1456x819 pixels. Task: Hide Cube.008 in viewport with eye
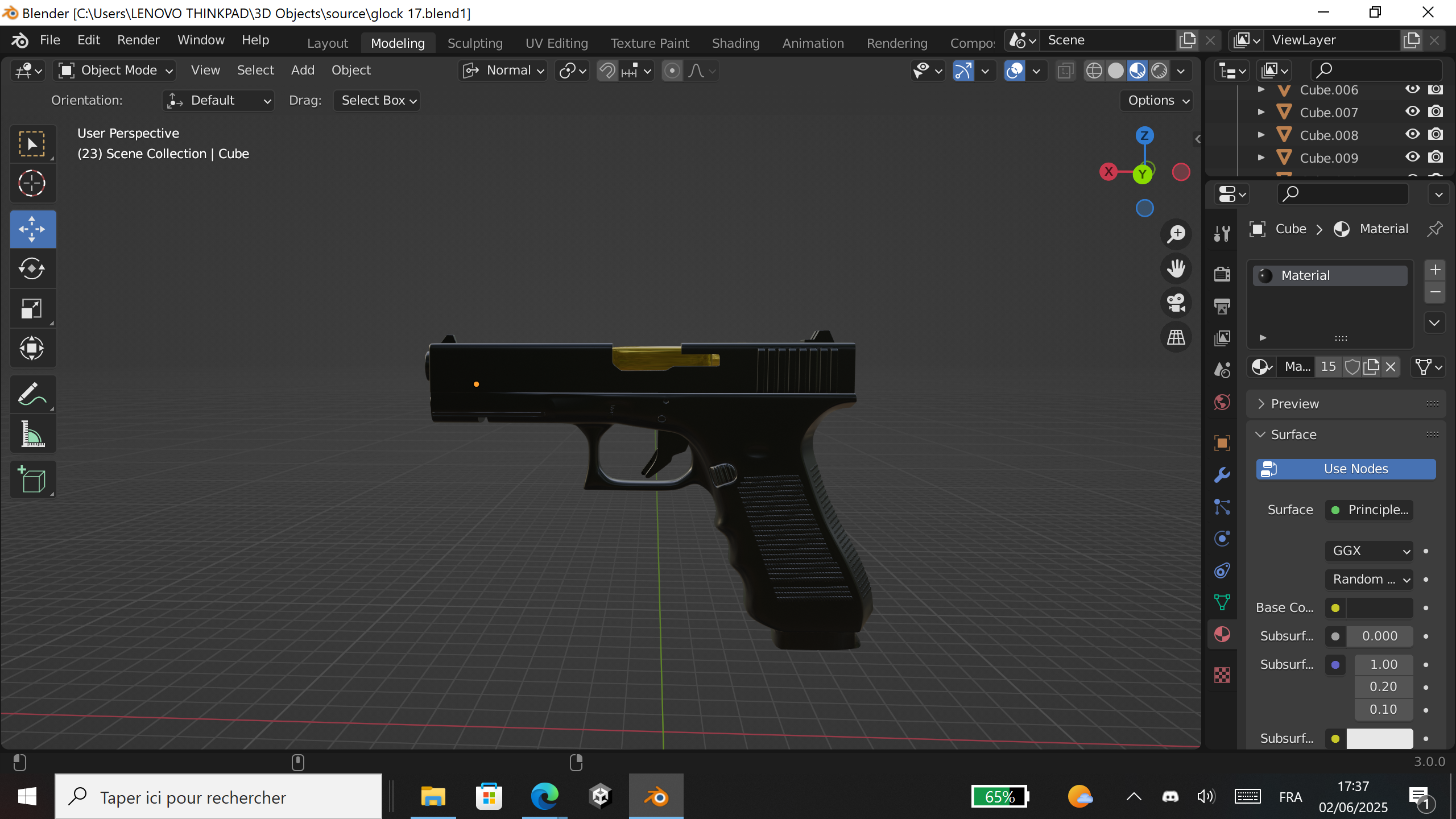[x=1412, y=134]
